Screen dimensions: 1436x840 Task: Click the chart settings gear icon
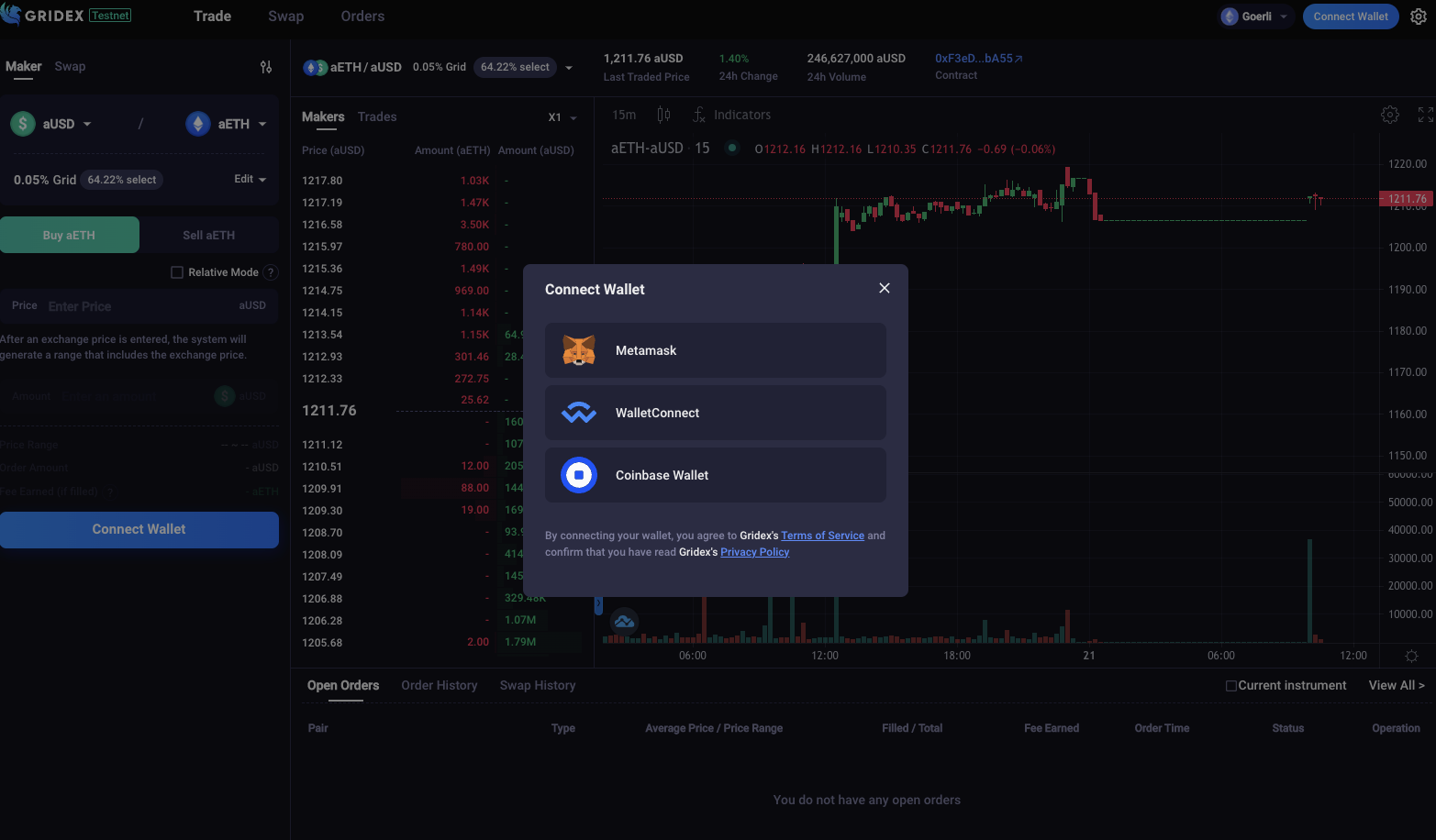point(1389,115)
